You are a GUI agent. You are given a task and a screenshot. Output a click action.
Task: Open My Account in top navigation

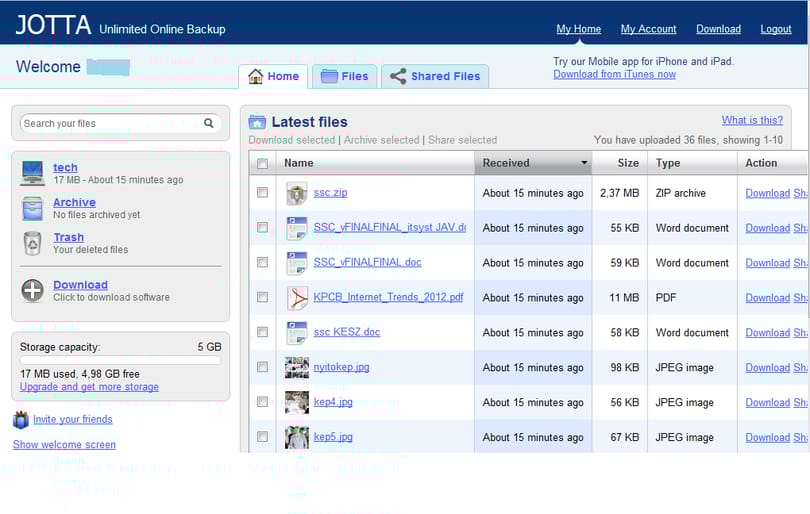point(648,29)
